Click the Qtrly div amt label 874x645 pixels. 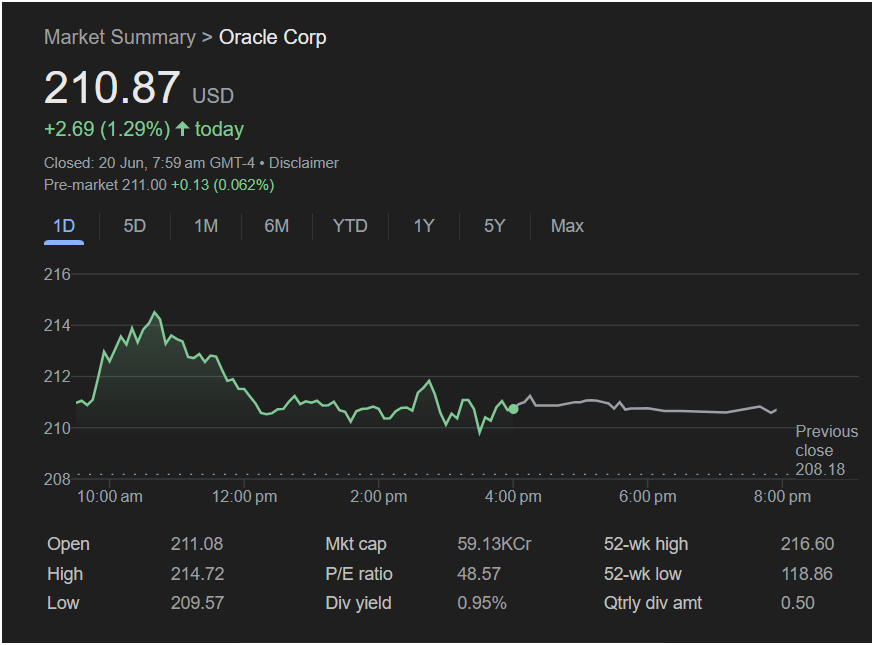point(653,603)
